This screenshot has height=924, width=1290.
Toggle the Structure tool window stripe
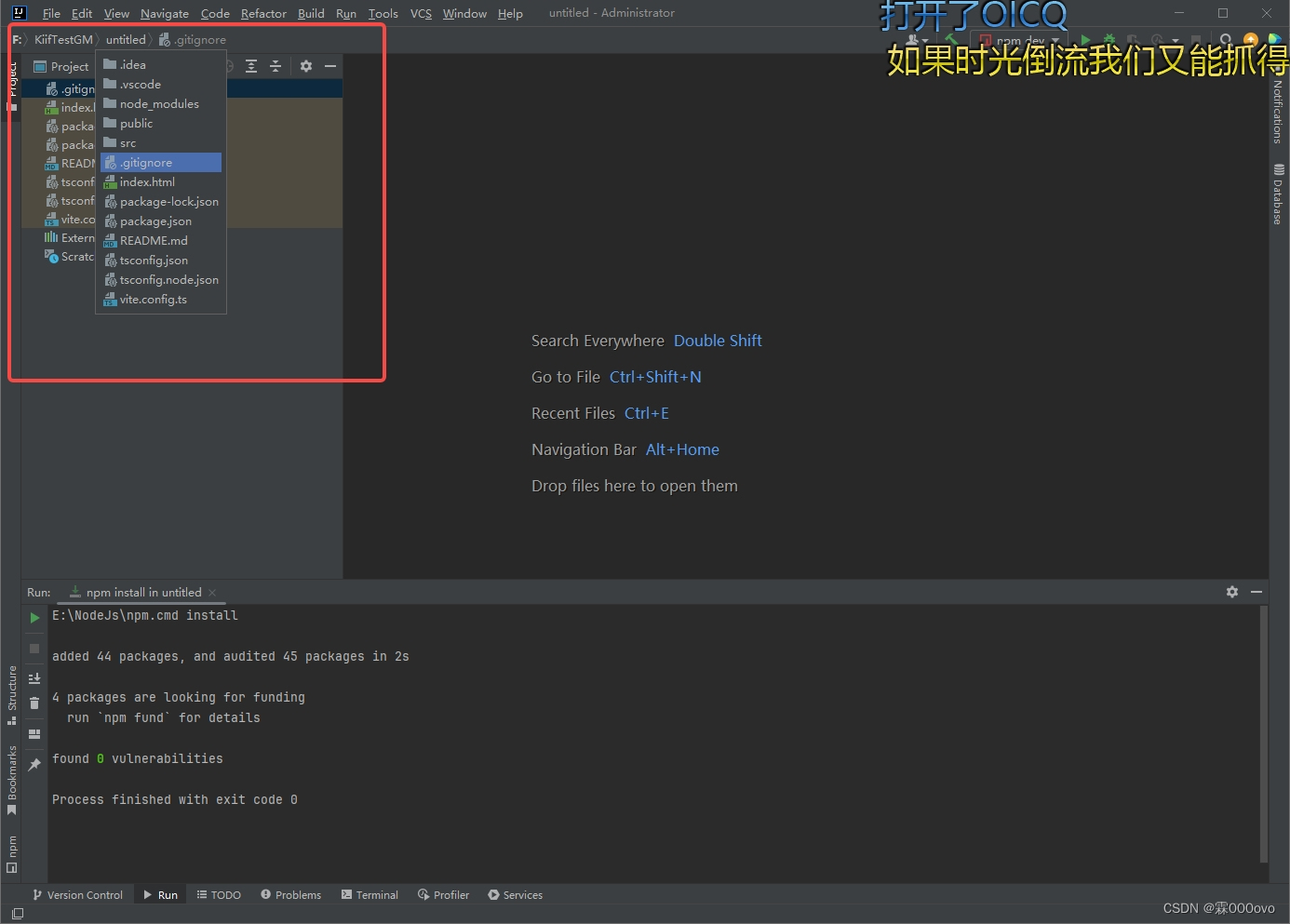coord(12,695)
